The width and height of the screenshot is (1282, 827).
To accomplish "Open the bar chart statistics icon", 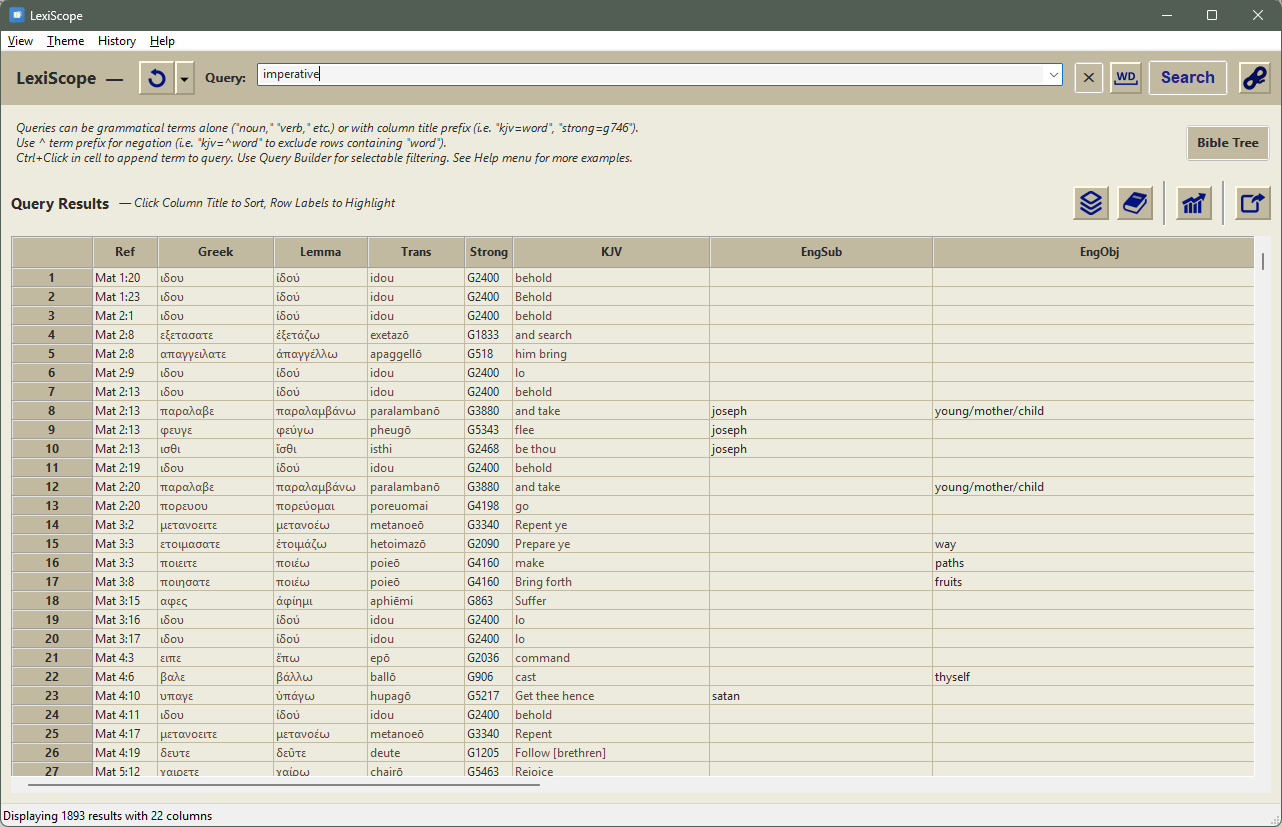I will [1194, 203].
